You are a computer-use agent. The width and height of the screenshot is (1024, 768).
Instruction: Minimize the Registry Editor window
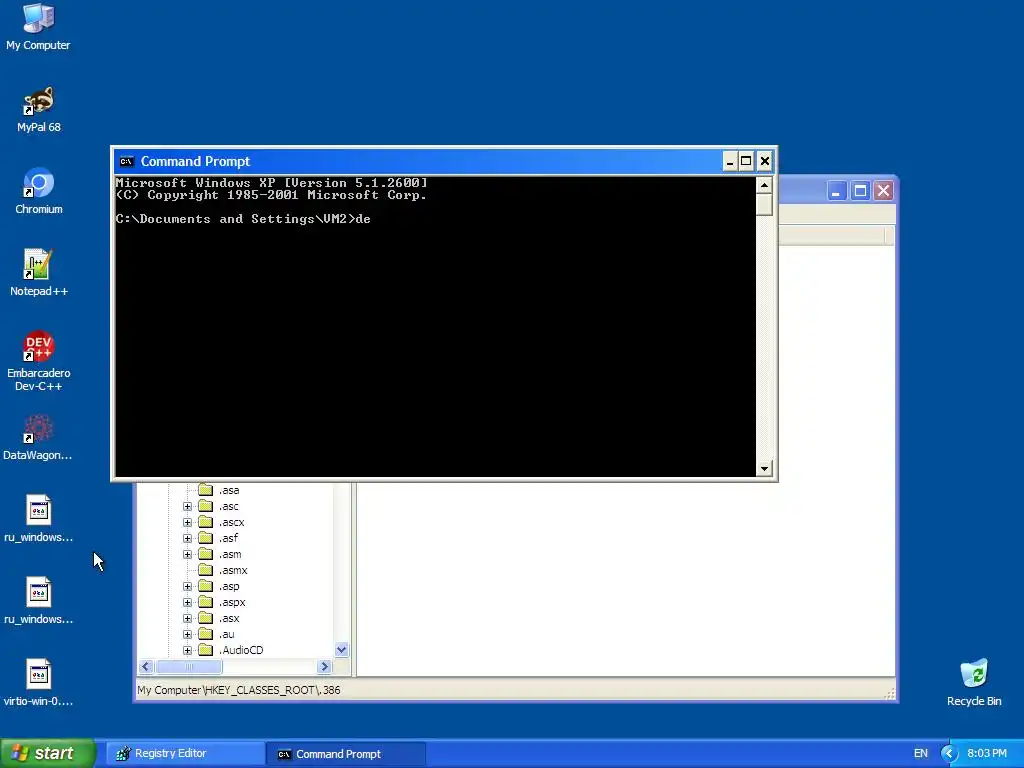(837, 191)
